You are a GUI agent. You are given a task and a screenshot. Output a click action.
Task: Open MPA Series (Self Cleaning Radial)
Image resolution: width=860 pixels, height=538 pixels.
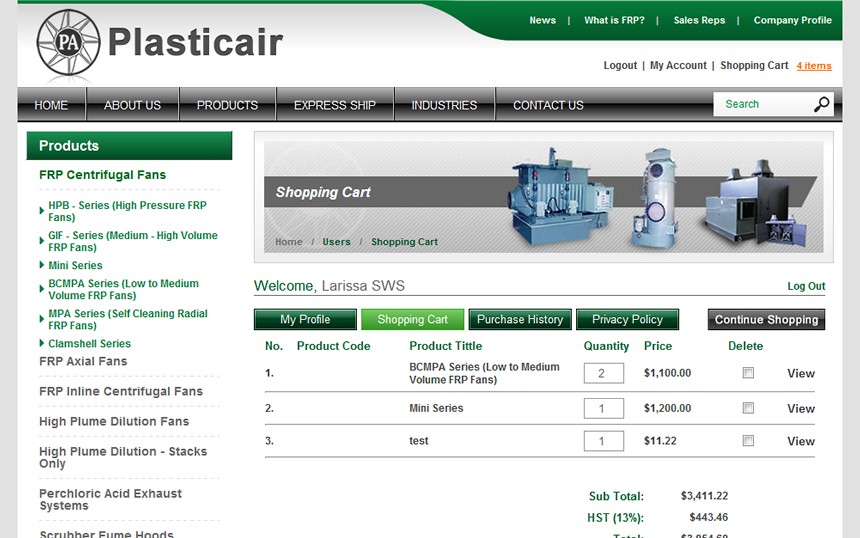tap(128, 319)
